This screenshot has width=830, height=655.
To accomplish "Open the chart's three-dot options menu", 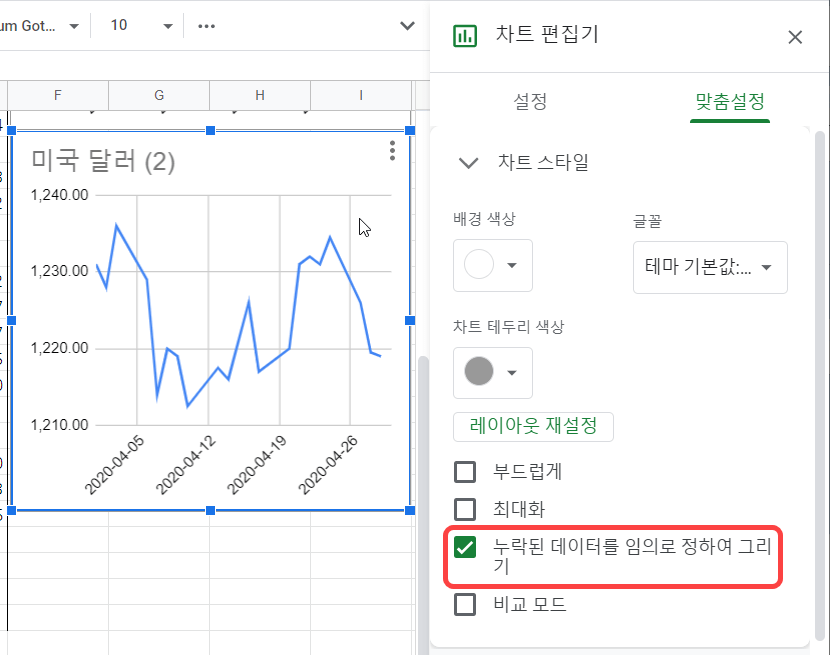I will 392,150.
